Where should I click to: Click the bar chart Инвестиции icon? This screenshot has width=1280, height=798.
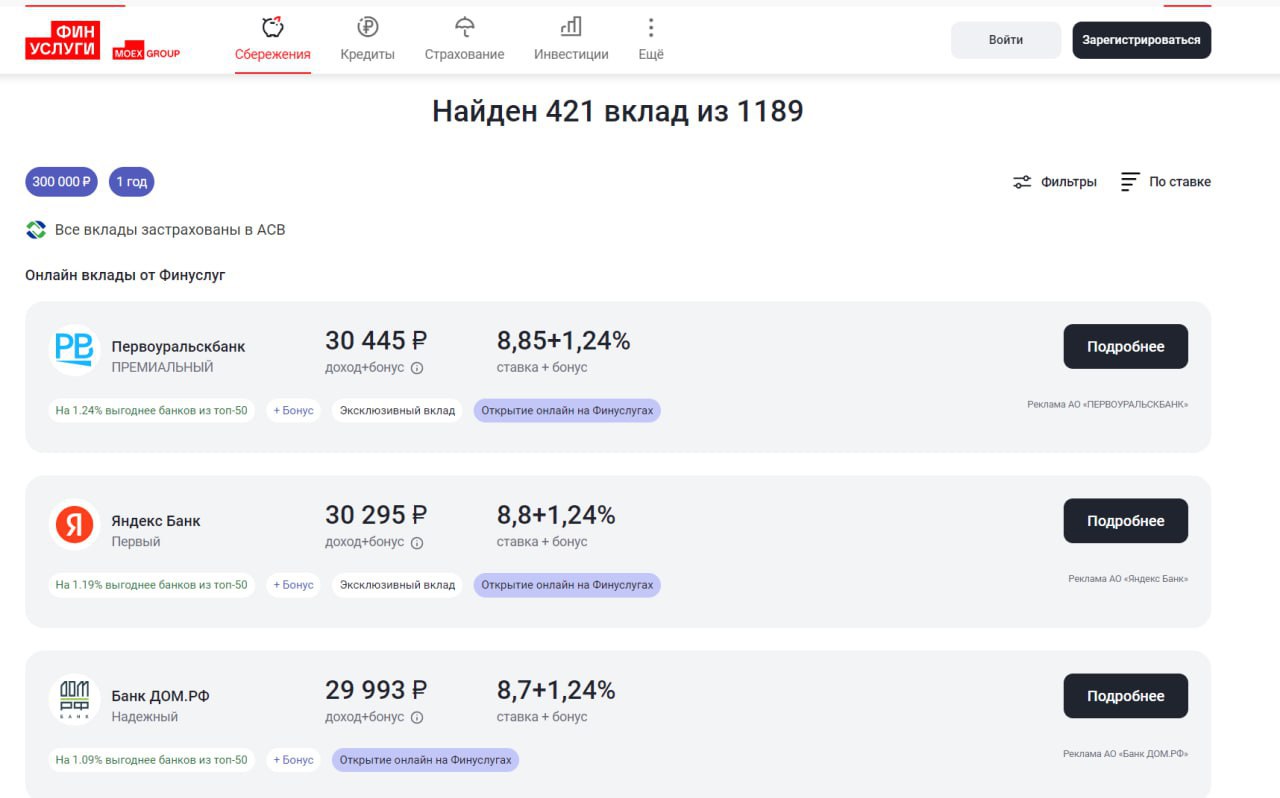(571, 27)
